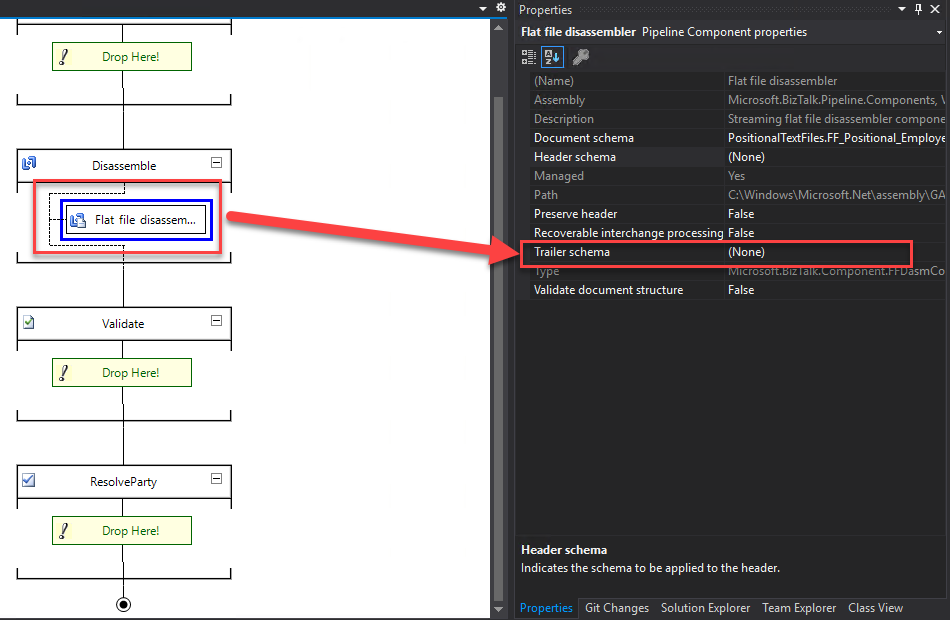Click the pin auto-hide icon in Properties
This screenshot has width=950, height=620.
pos(919,9)
